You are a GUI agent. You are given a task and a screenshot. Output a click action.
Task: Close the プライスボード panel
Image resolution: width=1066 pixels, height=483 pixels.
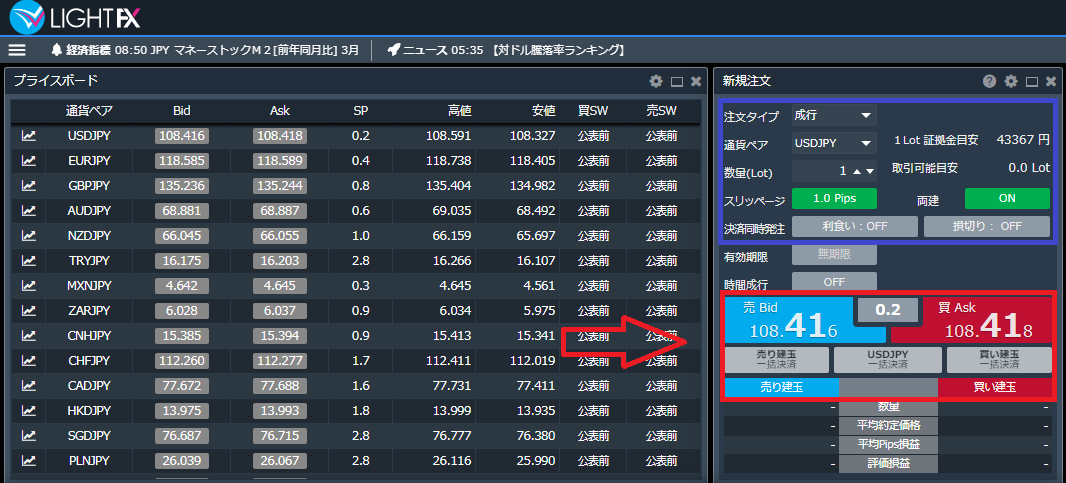coord(695,82)
